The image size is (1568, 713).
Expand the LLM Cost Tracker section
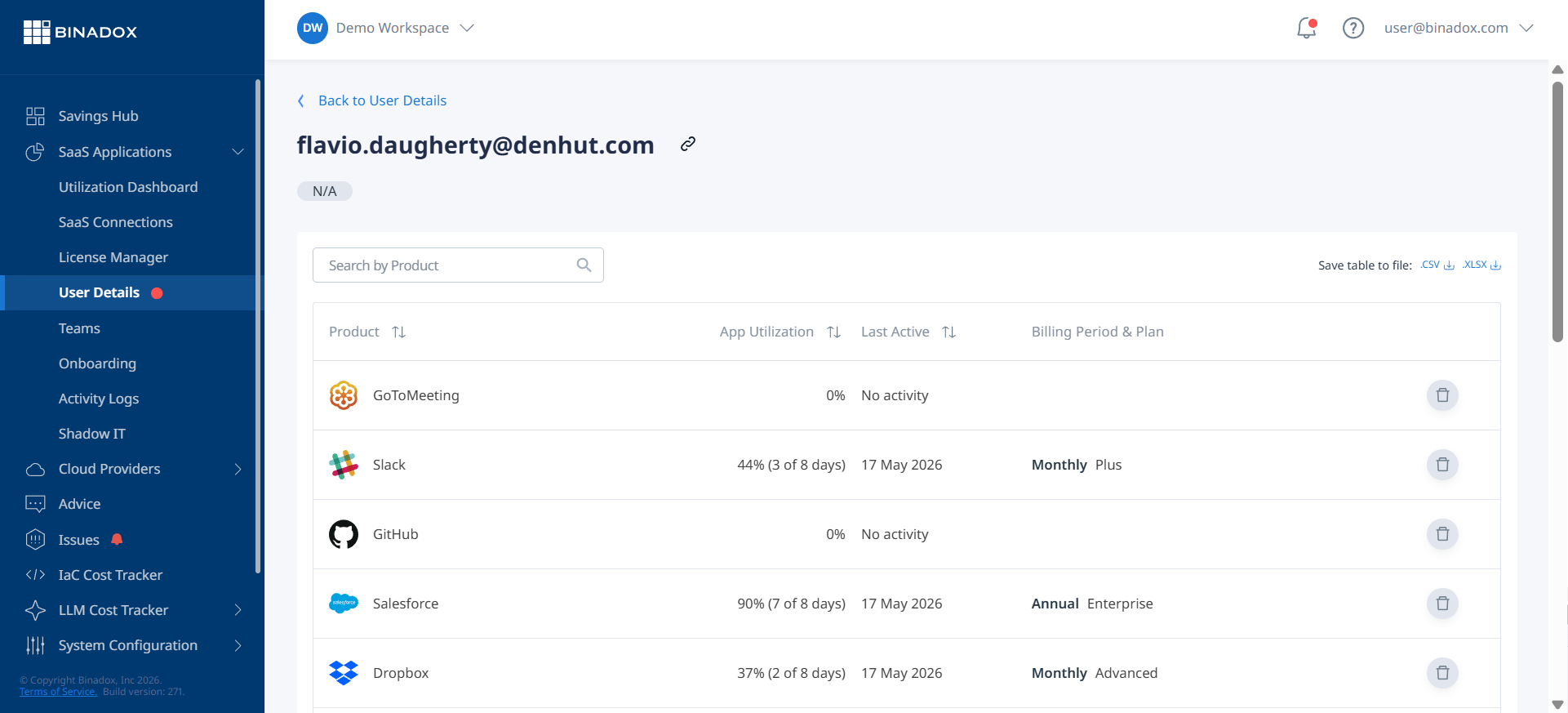pyautogui.click(x=238, y=610)
